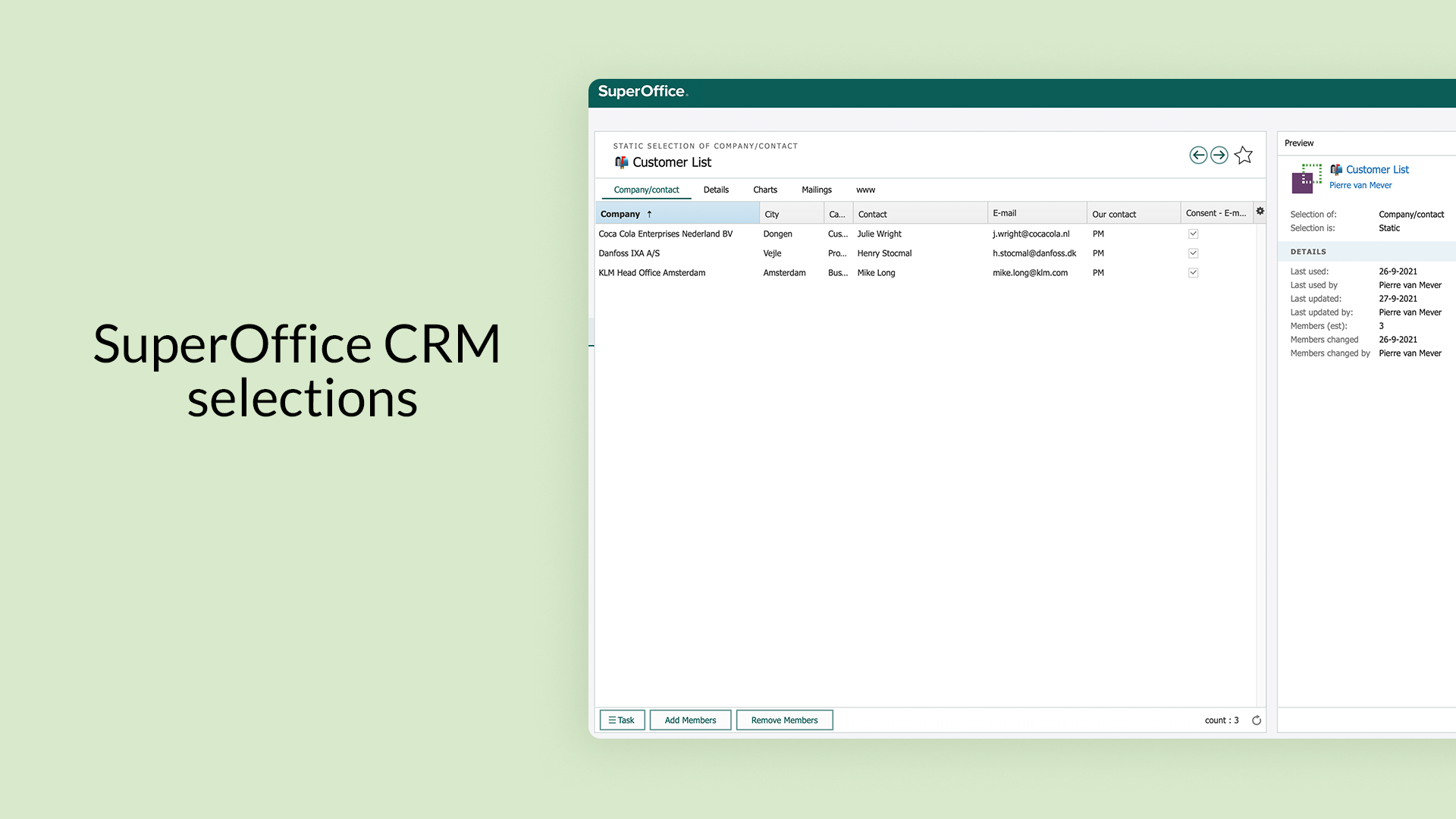Click Last used date 26-9-2021

tap(1398, 271)
